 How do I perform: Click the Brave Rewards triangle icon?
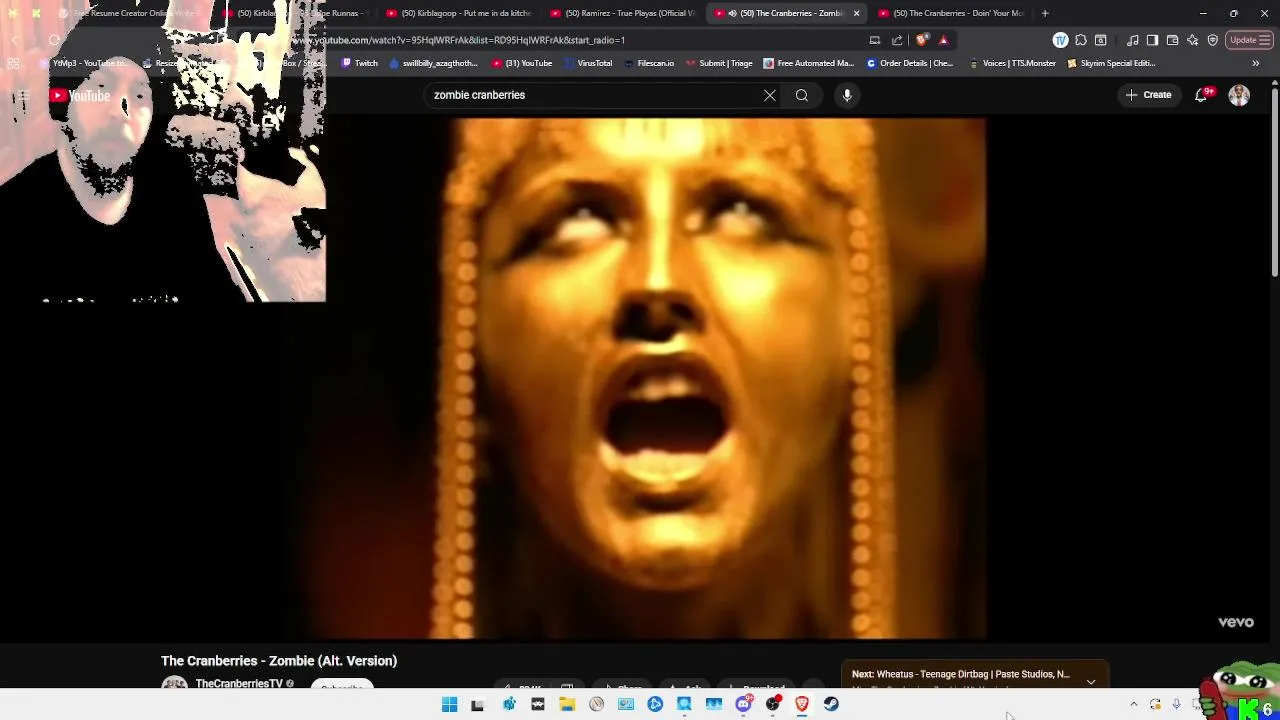coord(943,40)
